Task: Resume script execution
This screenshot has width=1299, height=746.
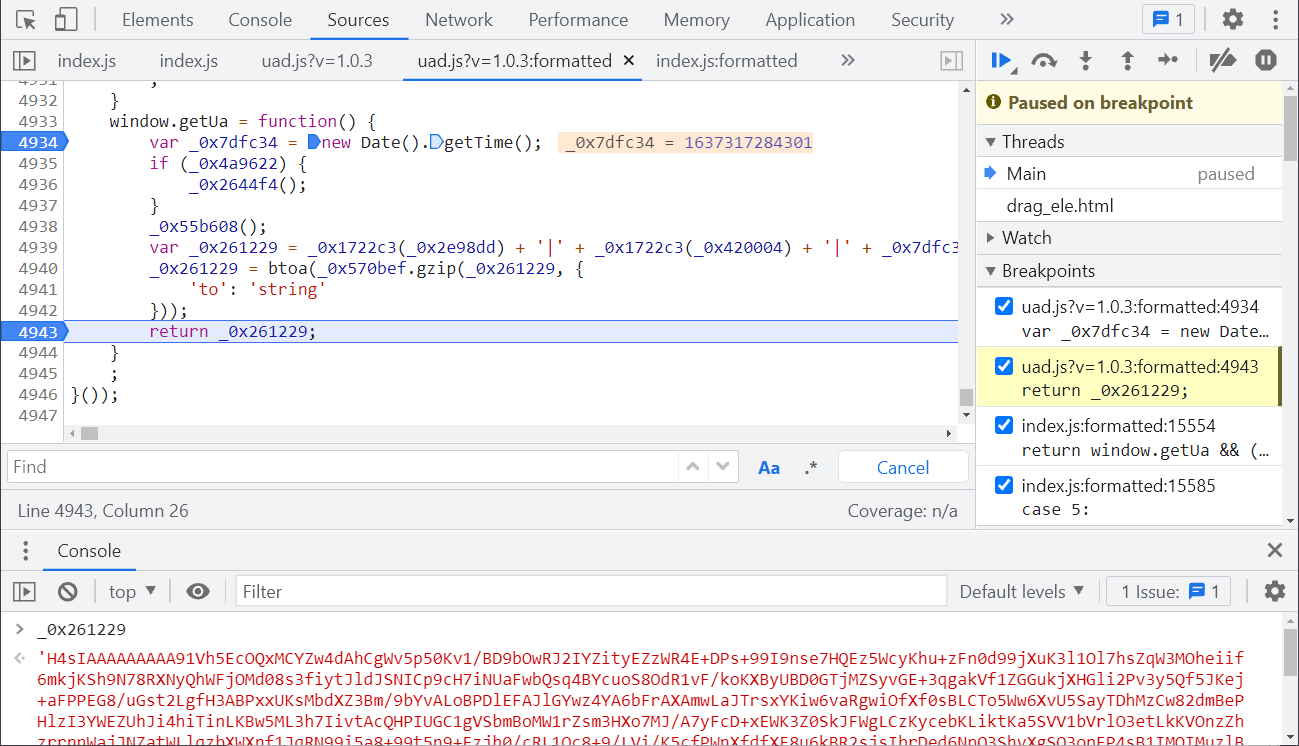Action: (1002, 61)
